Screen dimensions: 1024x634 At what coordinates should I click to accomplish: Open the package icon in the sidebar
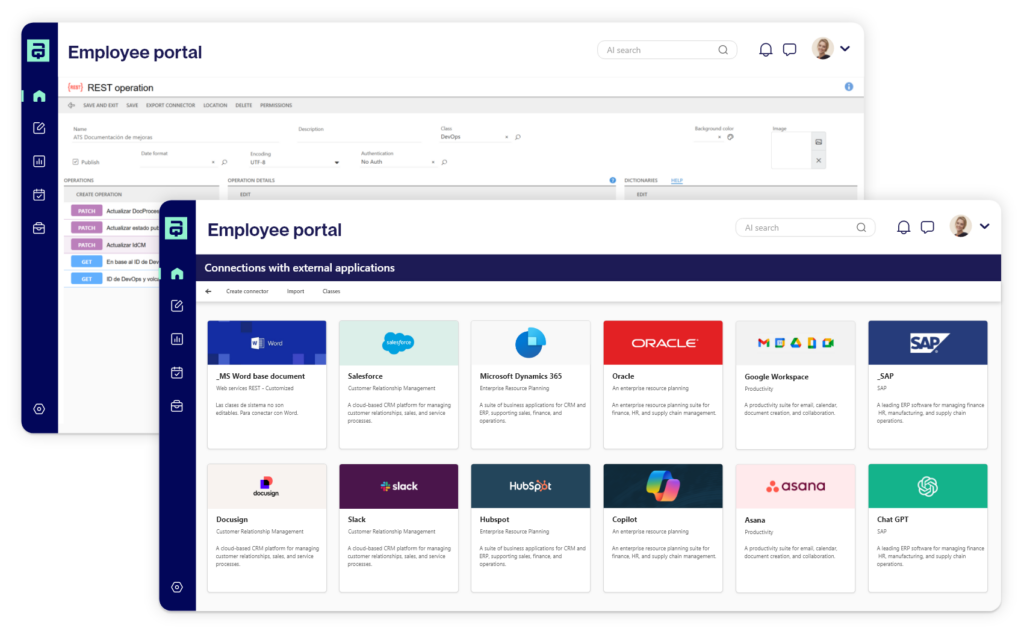pyautogui.click(x=177, y=403)
